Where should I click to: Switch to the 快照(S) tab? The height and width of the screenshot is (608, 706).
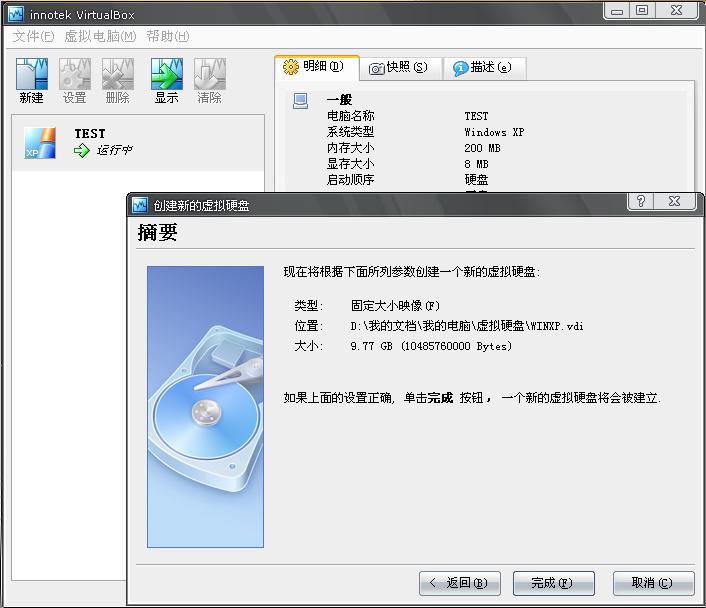[x=401, y=68]
